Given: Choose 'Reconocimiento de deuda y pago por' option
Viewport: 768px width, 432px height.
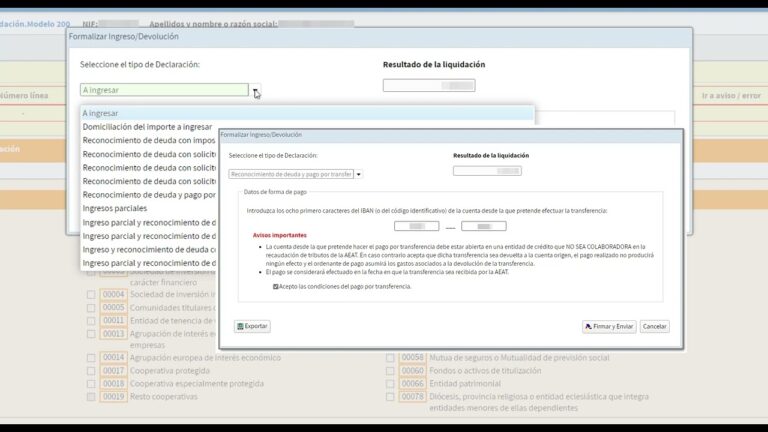Looking at the screenshot, I should [149, 194].
